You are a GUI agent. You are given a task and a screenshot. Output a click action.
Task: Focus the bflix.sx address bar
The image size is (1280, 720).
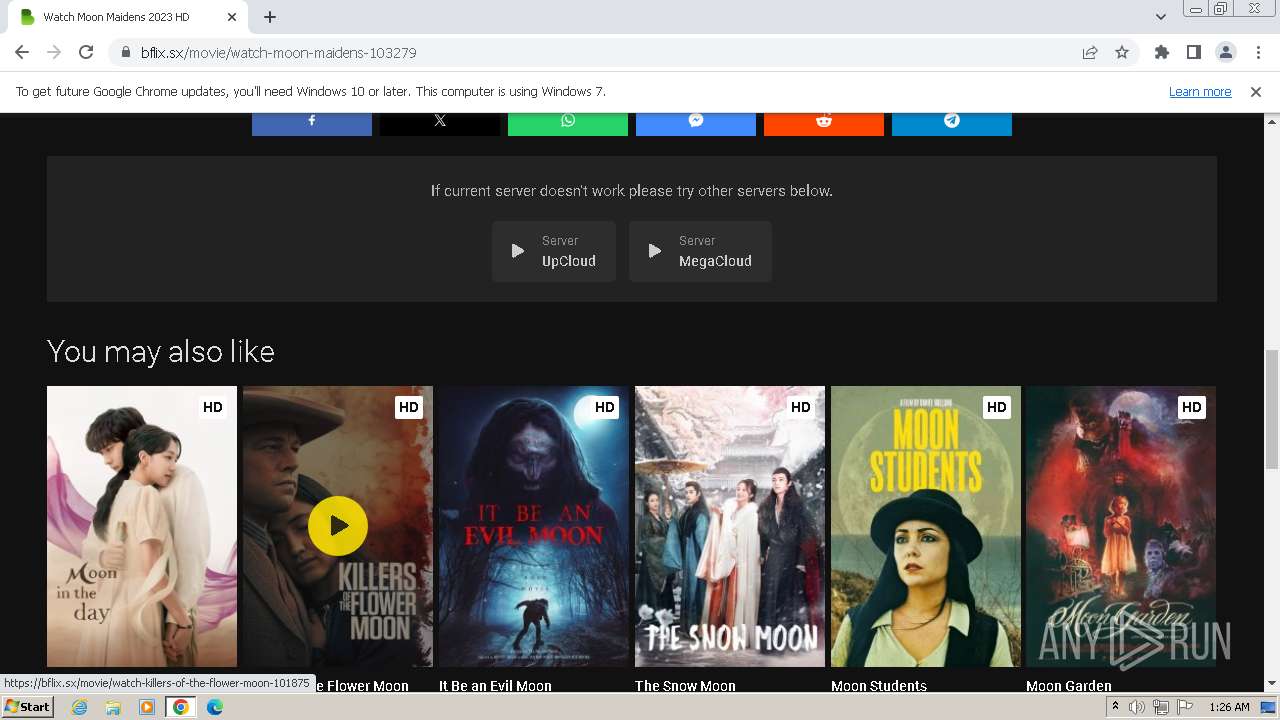tap(600, 52)
